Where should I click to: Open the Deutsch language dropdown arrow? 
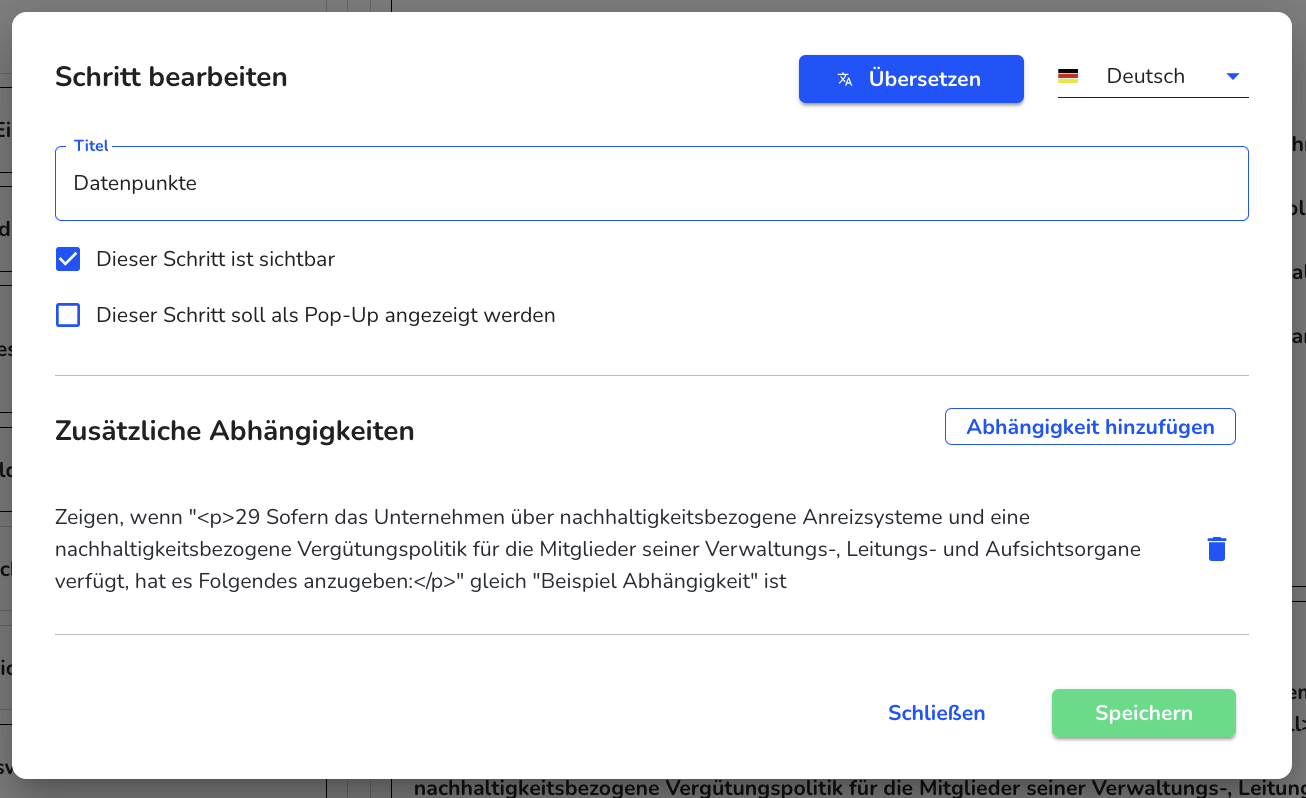pyautogui.click(x=1232, y=76)
